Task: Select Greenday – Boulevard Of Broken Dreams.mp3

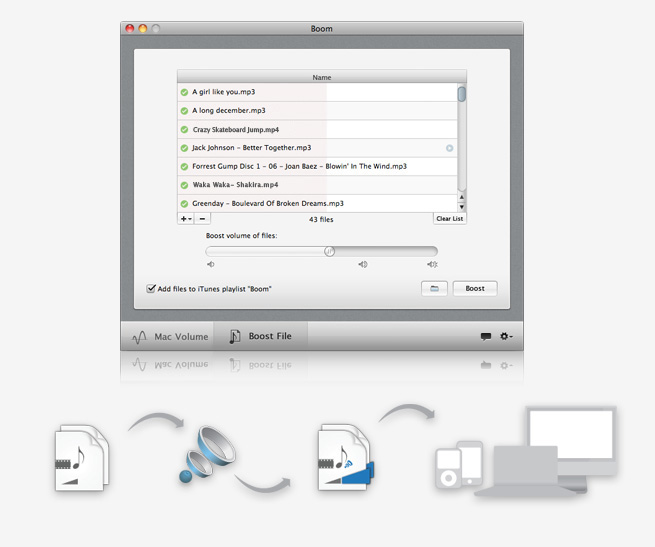Action: click(x=317, y=204)
